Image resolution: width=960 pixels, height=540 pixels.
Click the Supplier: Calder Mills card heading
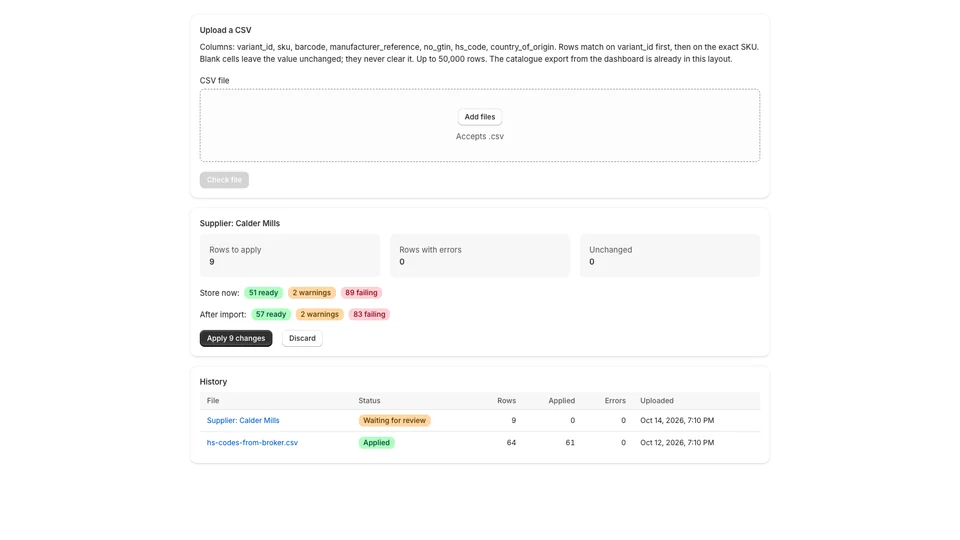[x=239, y=223]
